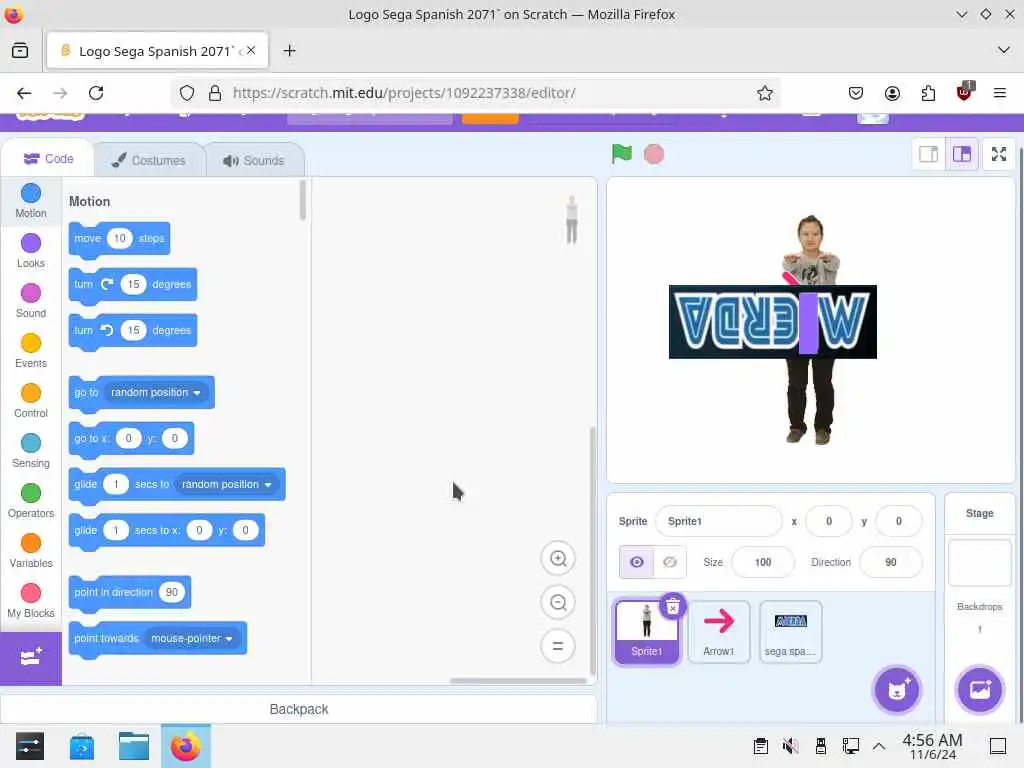Hide the sprite with crossed-eye icon
Viewport: 1024px width, 768px height.
(x=669, y=562)
